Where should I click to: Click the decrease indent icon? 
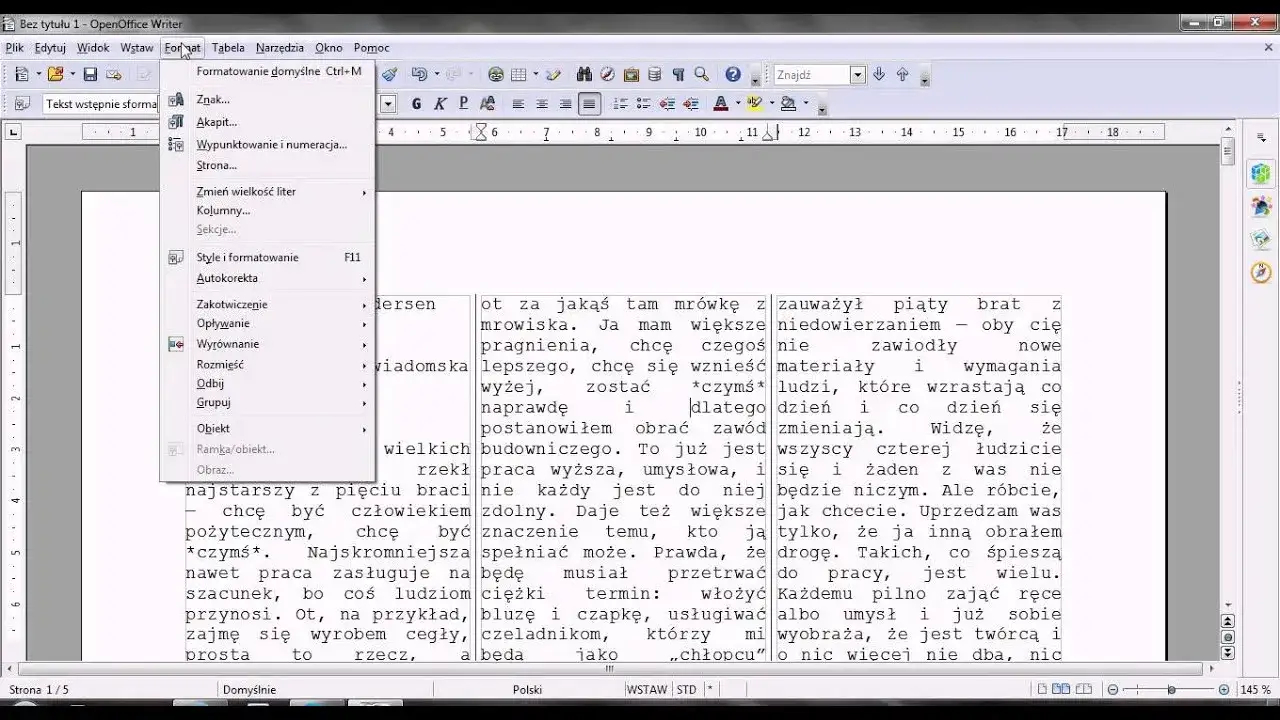(x=667, y=103)
